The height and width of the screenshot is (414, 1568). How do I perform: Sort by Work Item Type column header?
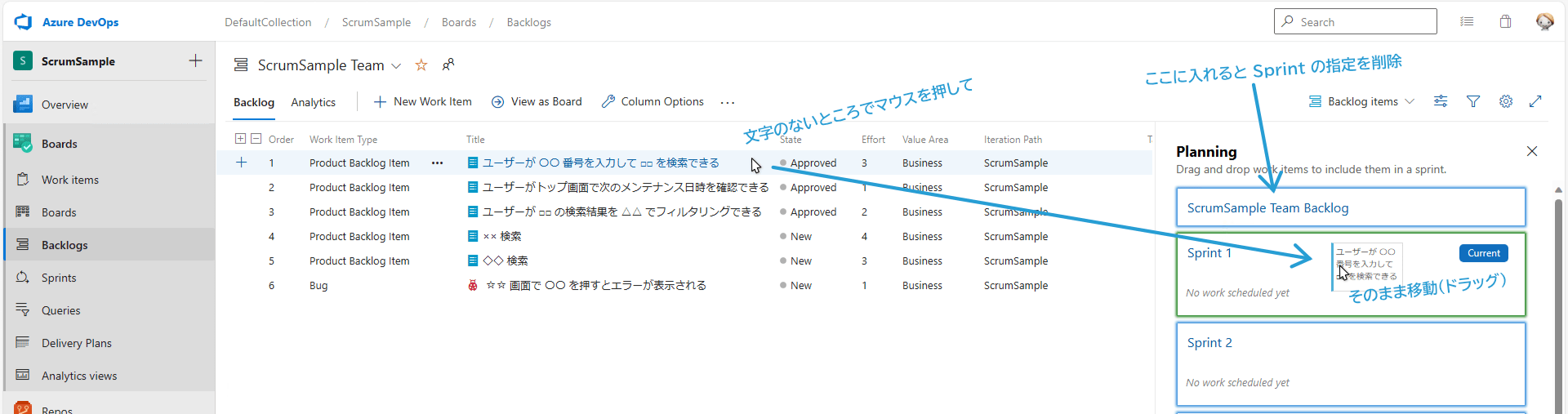343,140
